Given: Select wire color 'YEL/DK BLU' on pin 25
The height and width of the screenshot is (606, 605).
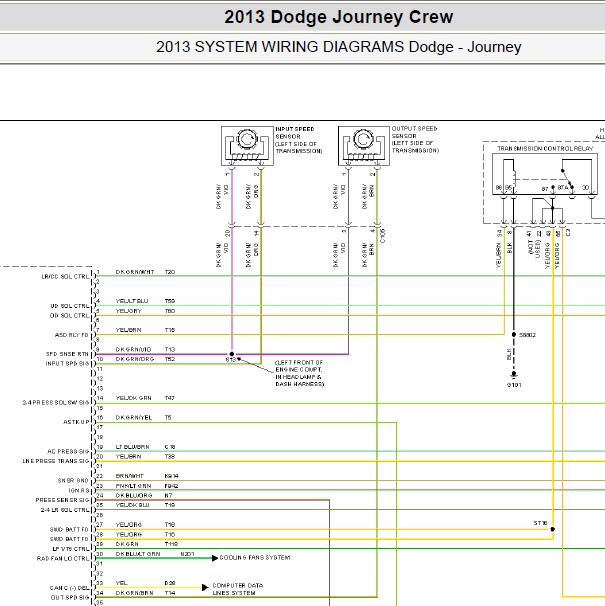Looking at the screenshot, I should tap(133, 505).
